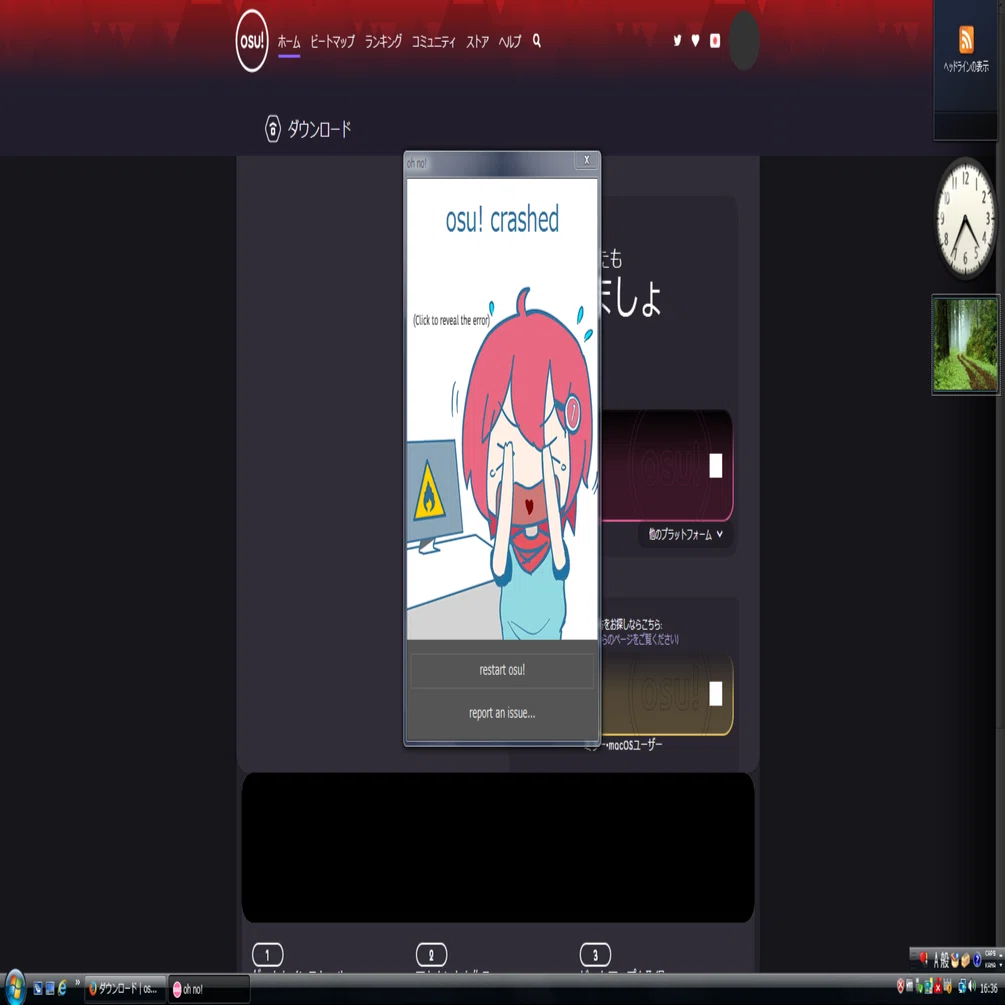Close the oh no! crash dialog
The image size is (1005, 1005).
[586, 160]
